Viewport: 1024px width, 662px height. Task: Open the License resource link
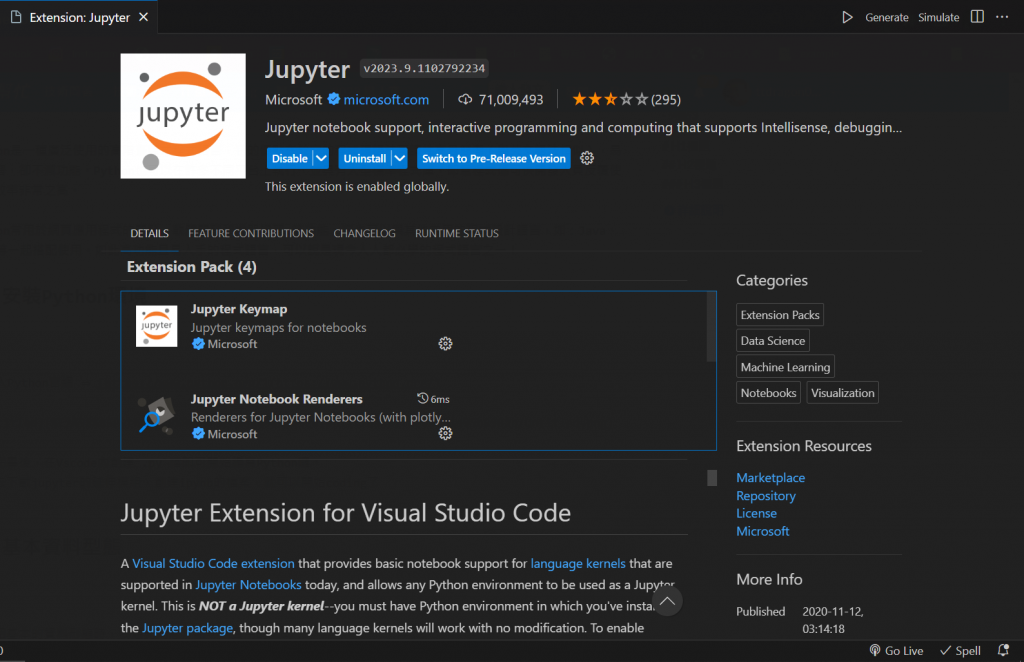(756, 513)
